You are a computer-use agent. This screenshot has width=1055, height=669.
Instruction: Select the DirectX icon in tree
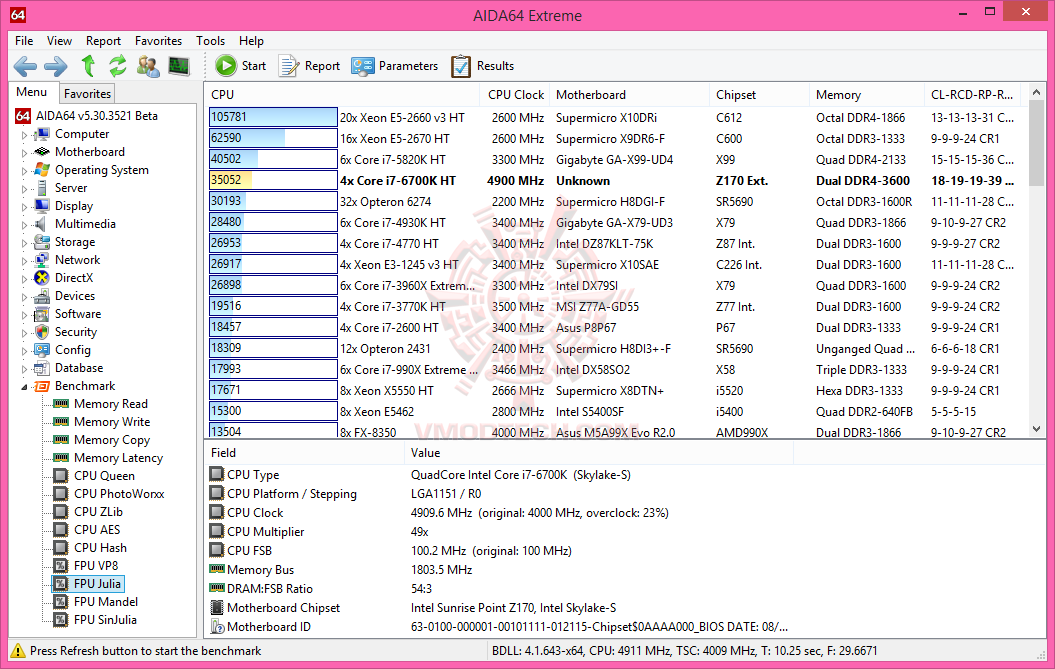[x=42, y=278]
